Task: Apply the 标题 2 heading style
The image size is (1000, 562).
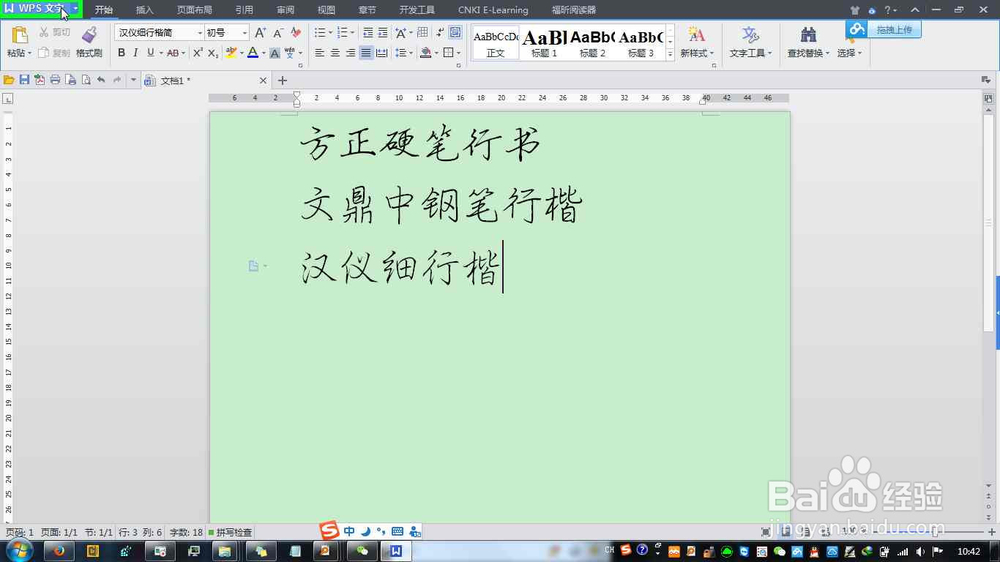Action: click(x=592, y=43)
